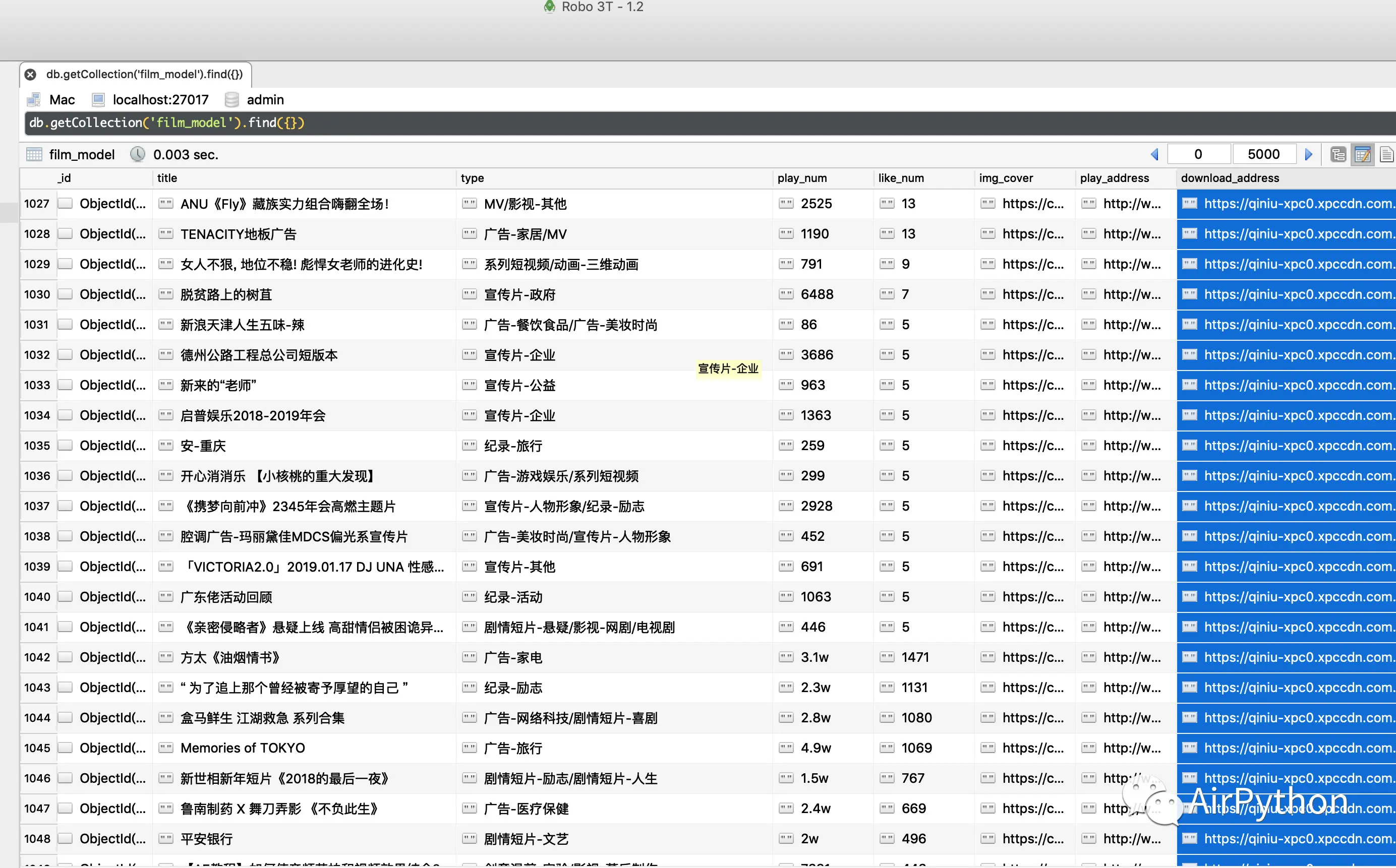Click the Mac connection icon
Screen dimensions: 1396x868
[34, 100]
